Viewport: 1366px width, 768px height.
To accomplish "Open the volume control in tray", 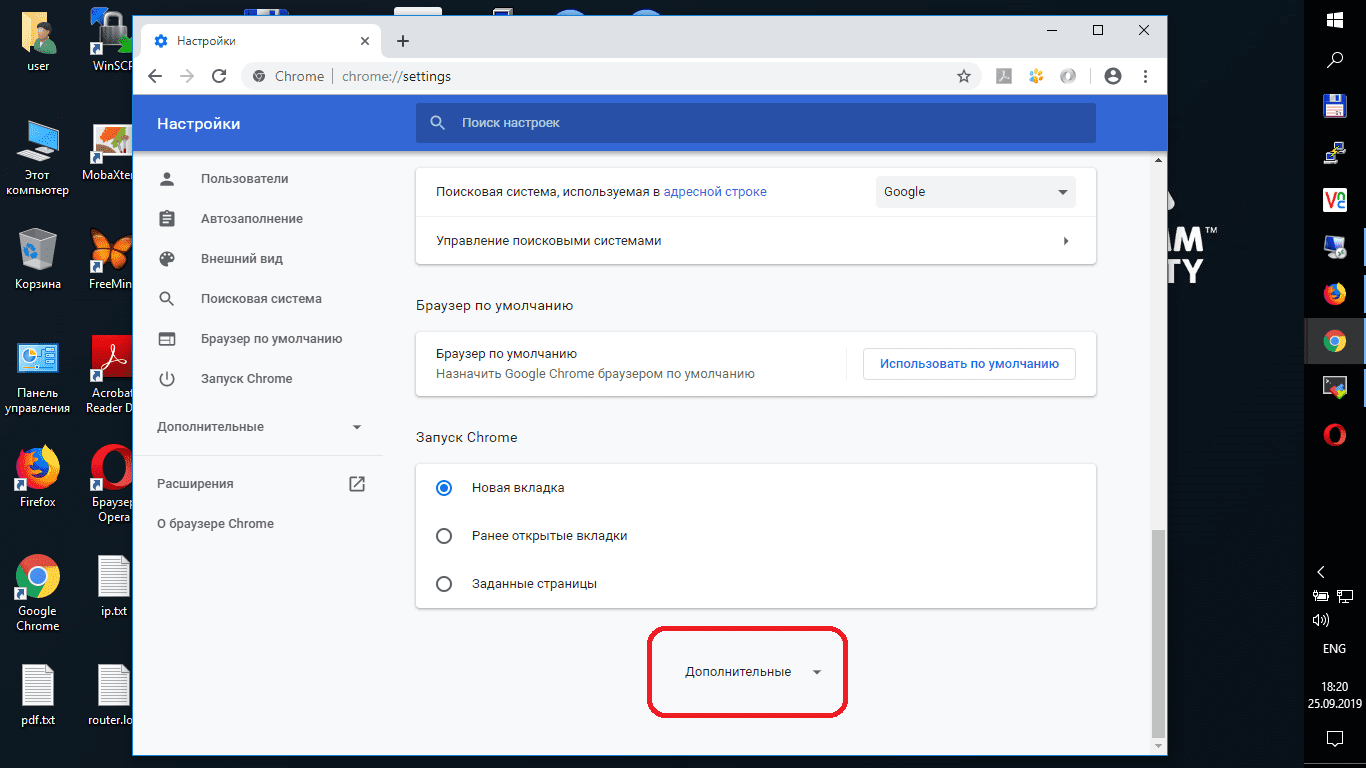I will [x=1321, y=620].
